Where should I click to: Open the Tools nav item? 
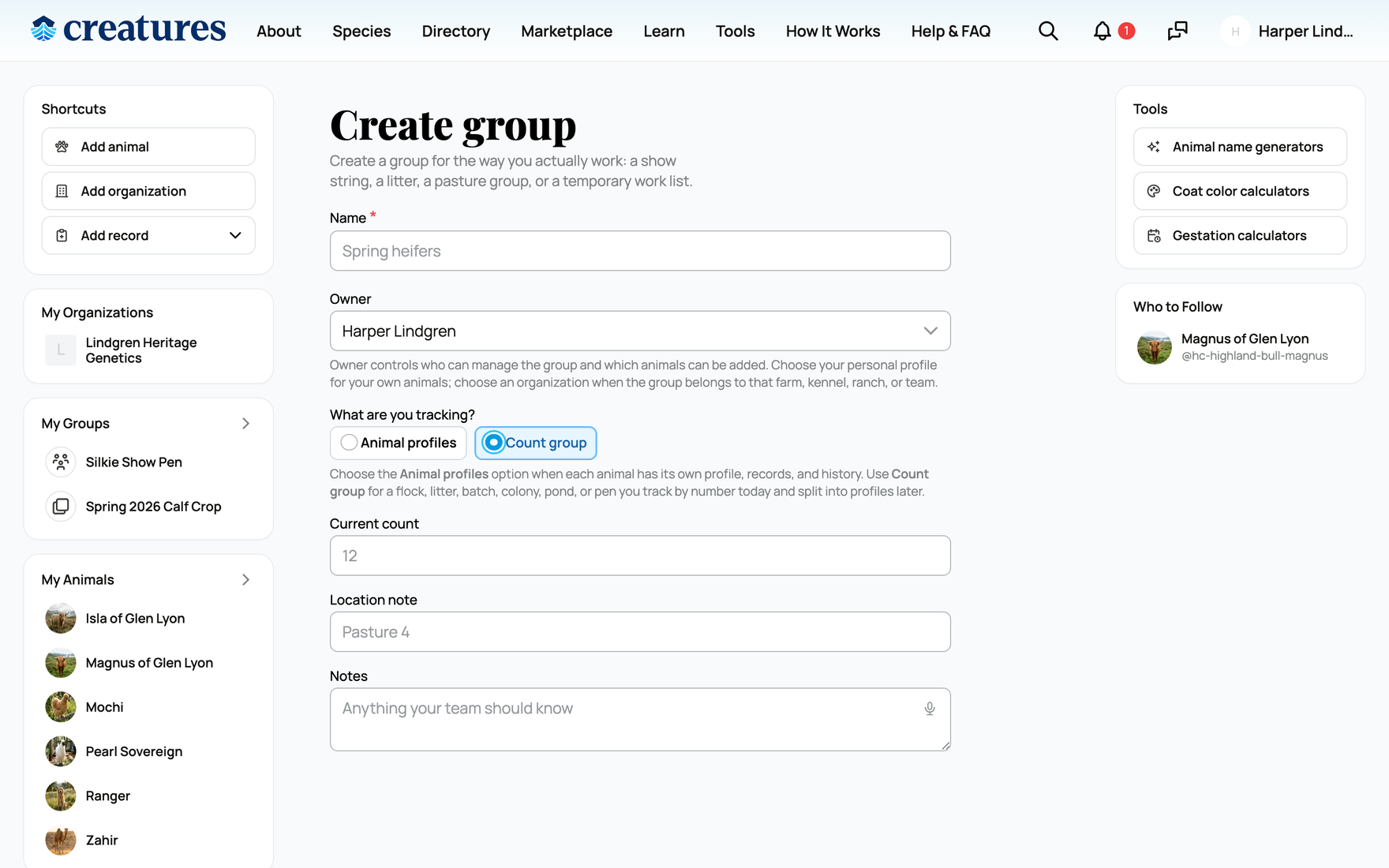735,31
